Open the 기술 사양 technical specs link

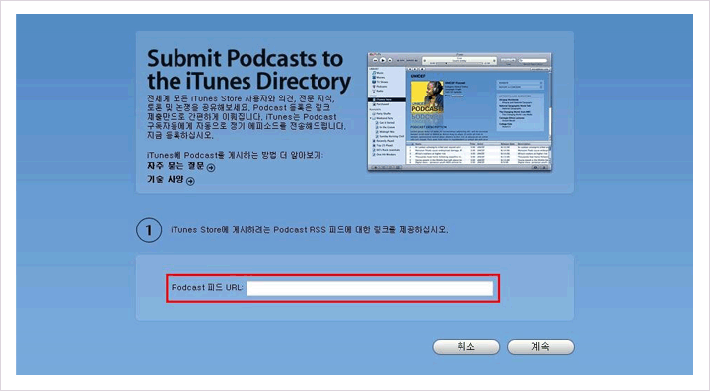(165, 180)
